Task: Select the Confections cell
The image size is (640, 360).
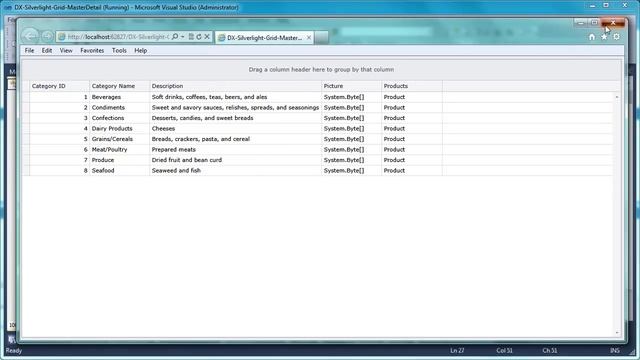Action: [120, 118]
